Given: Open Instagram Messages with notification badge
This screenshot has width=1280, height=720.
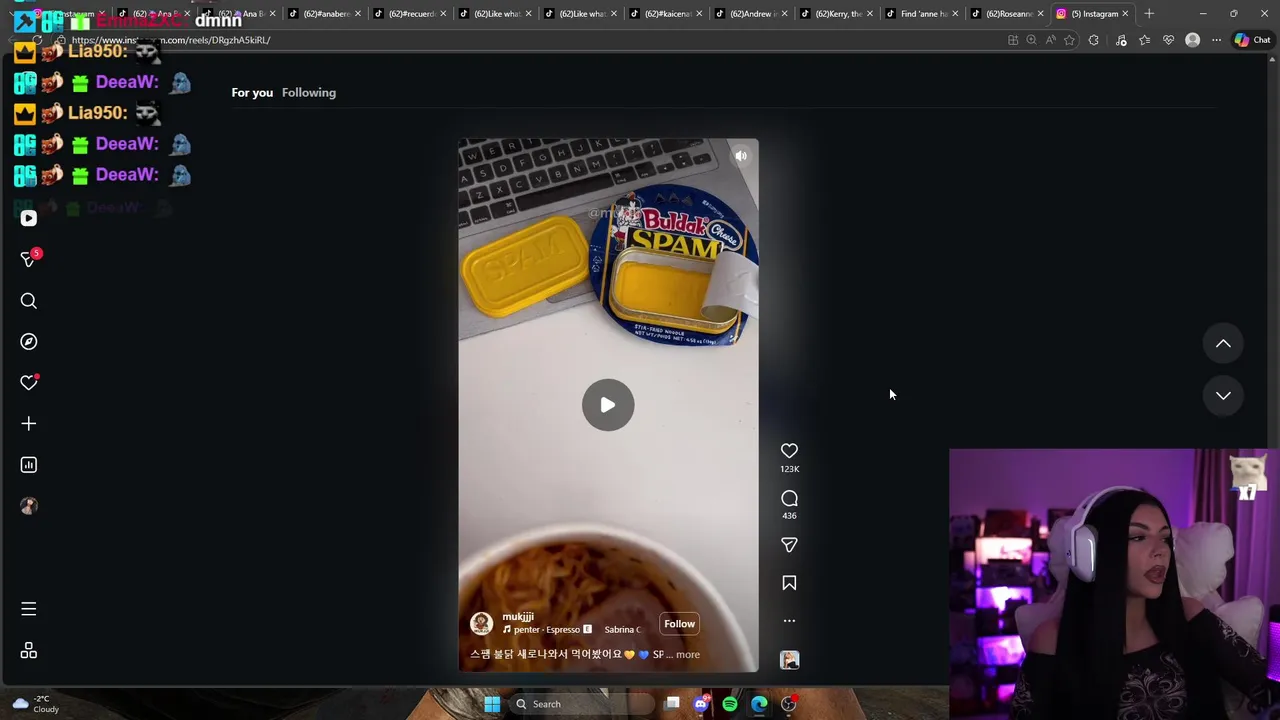Looking at the screenshot, I should point(28,259).
